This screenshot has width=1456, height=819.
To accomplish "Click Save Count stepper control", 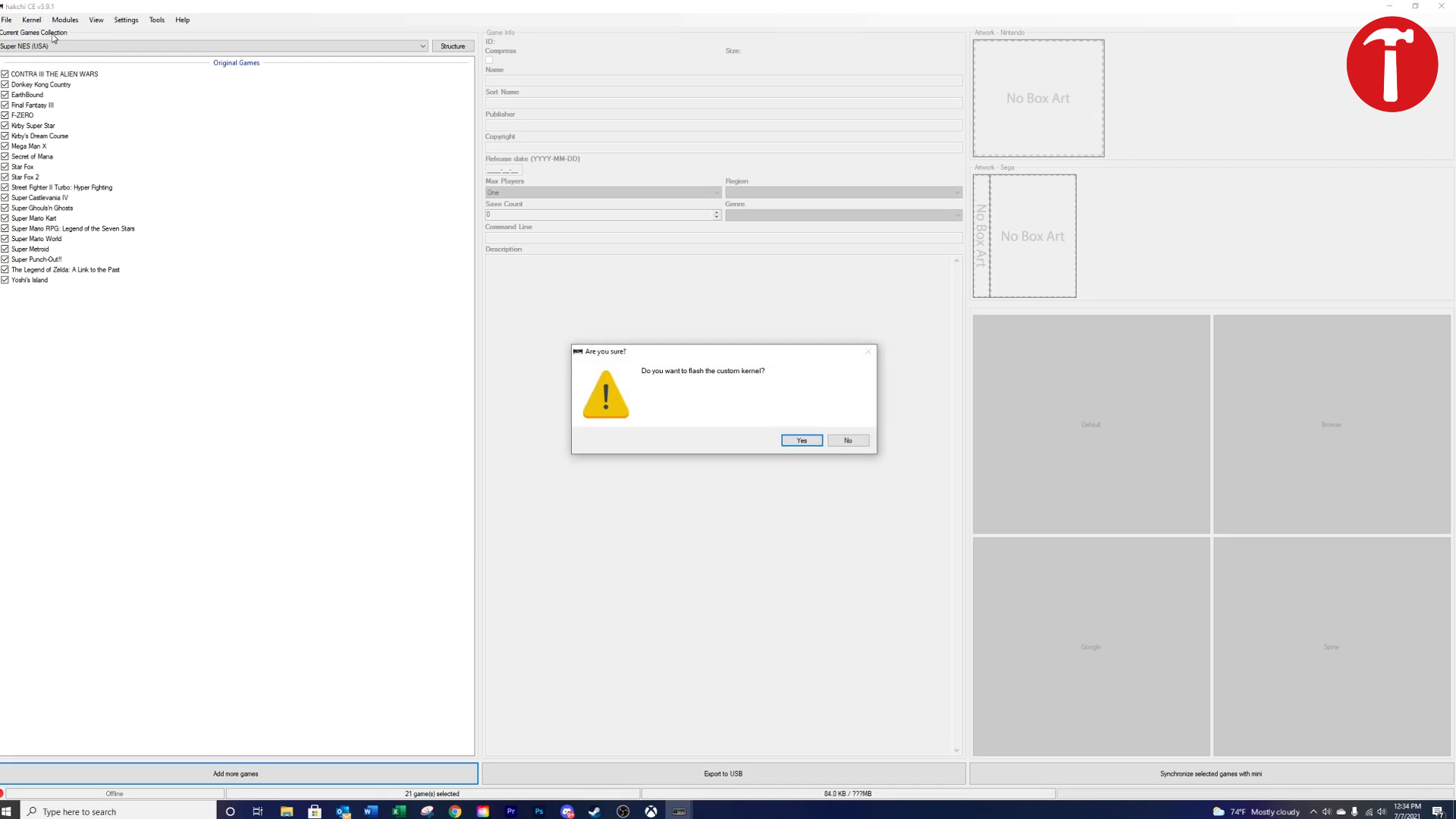I will pos(717,215).
